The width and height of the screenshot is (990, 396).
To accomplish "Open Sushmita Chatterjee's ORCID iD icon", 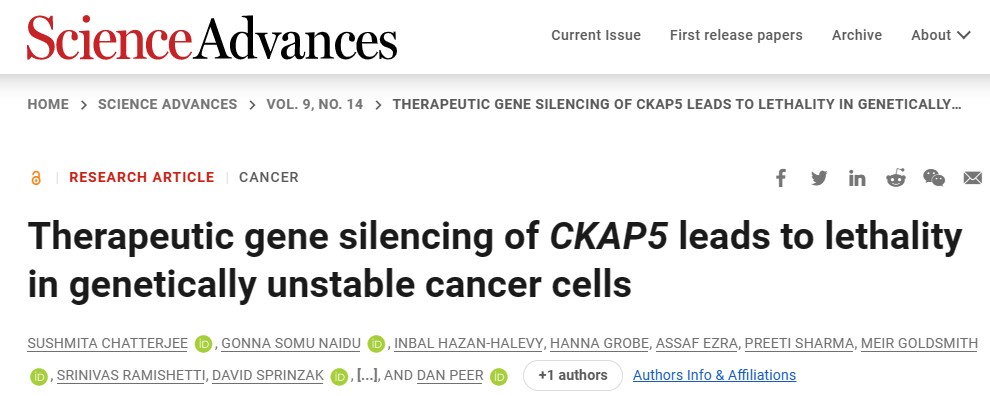I will click(203, 344).
